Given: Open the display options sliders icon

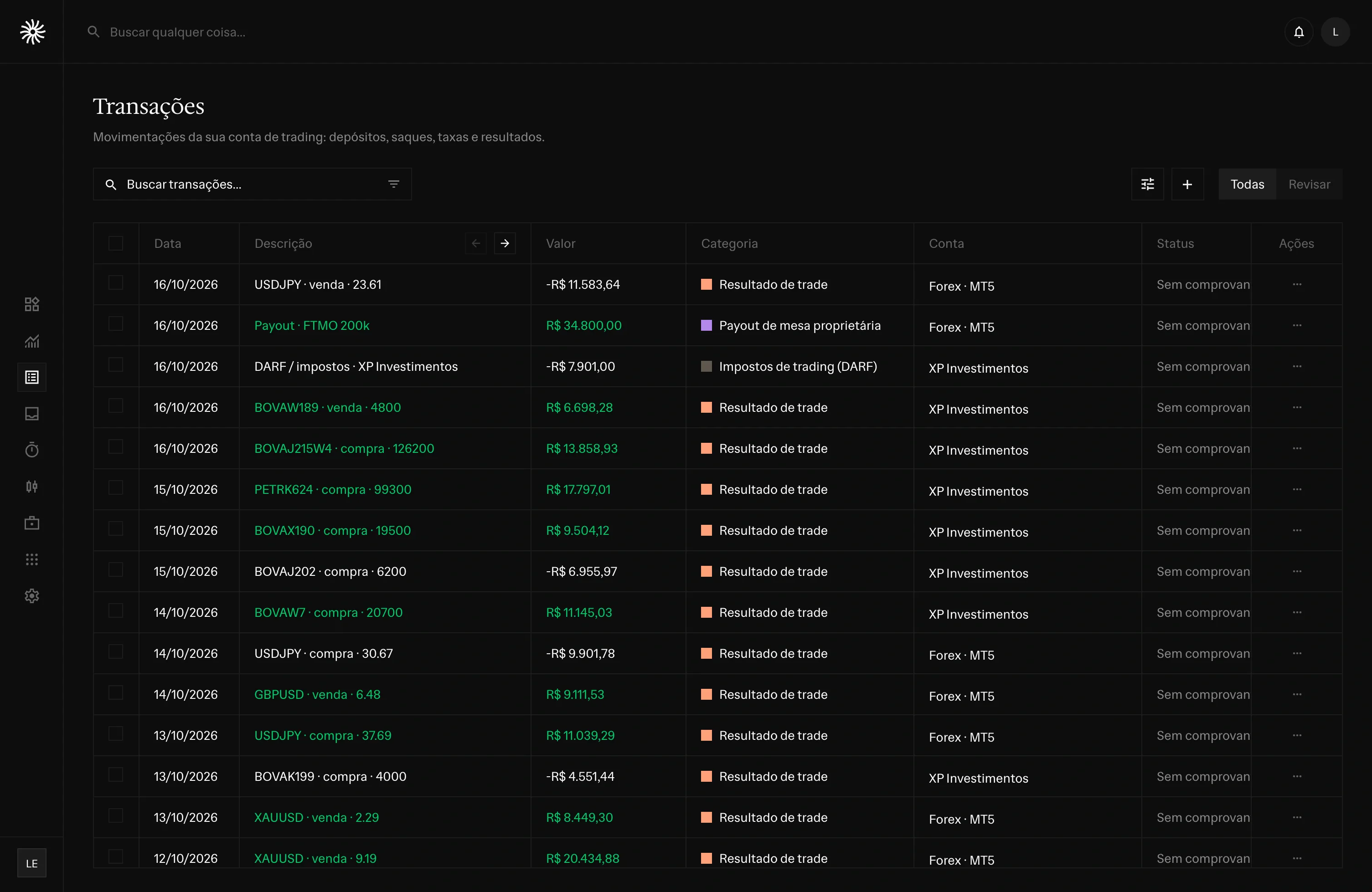Looking at the screenshot, I should pos(1147,185).
